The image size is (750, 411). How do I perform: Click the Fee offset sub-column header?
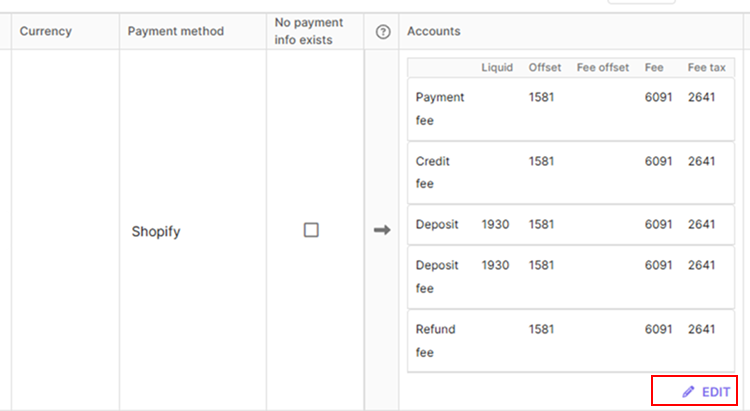click(603, 67)
